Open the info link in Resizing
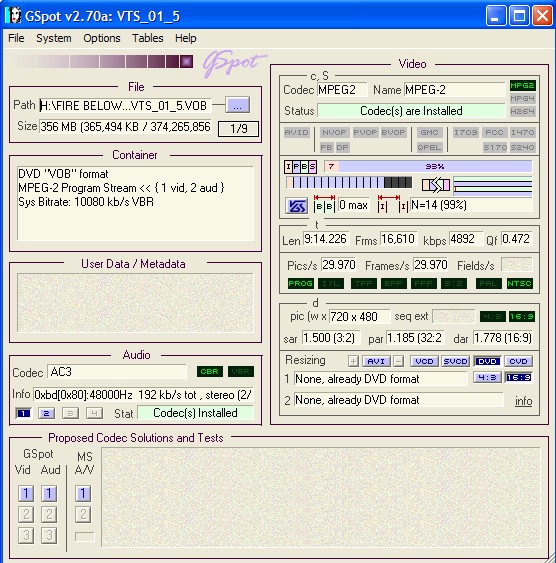556x563 pixels. tap(523, 401)
